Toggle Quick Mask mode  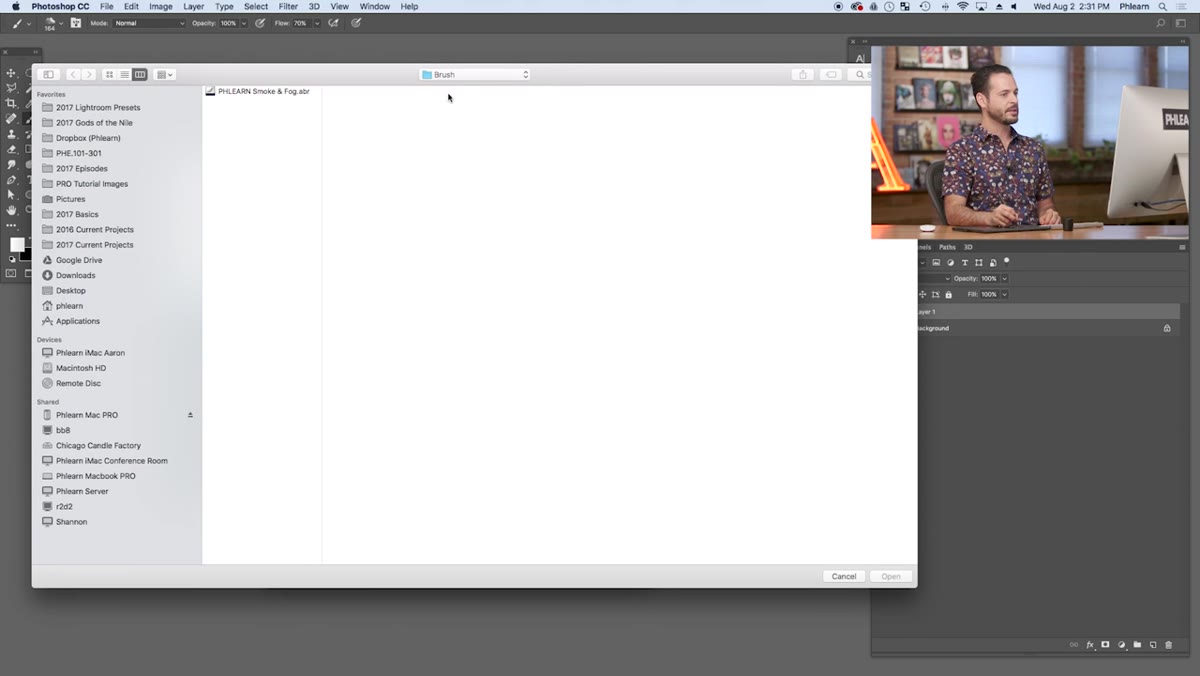pyautogui.click(x=11, y=273)
